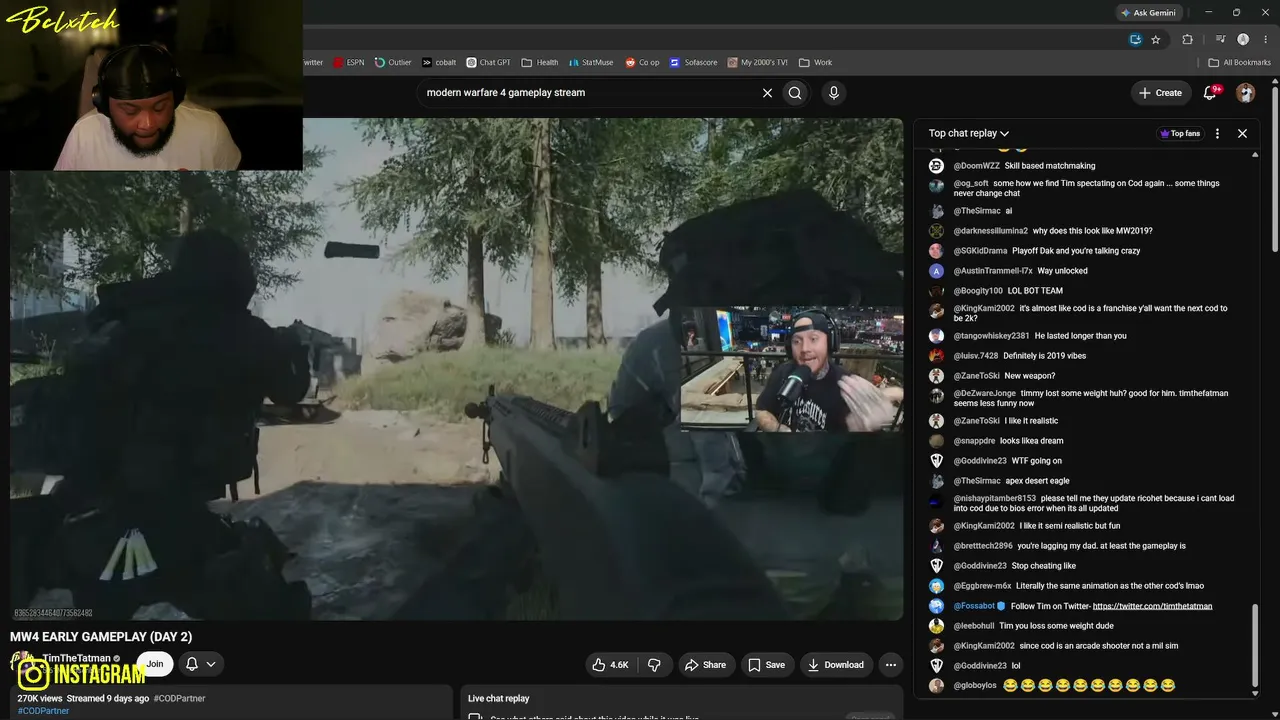
Task: Open the Chrome extensions puzzle icon
Action: point(1187,40)
